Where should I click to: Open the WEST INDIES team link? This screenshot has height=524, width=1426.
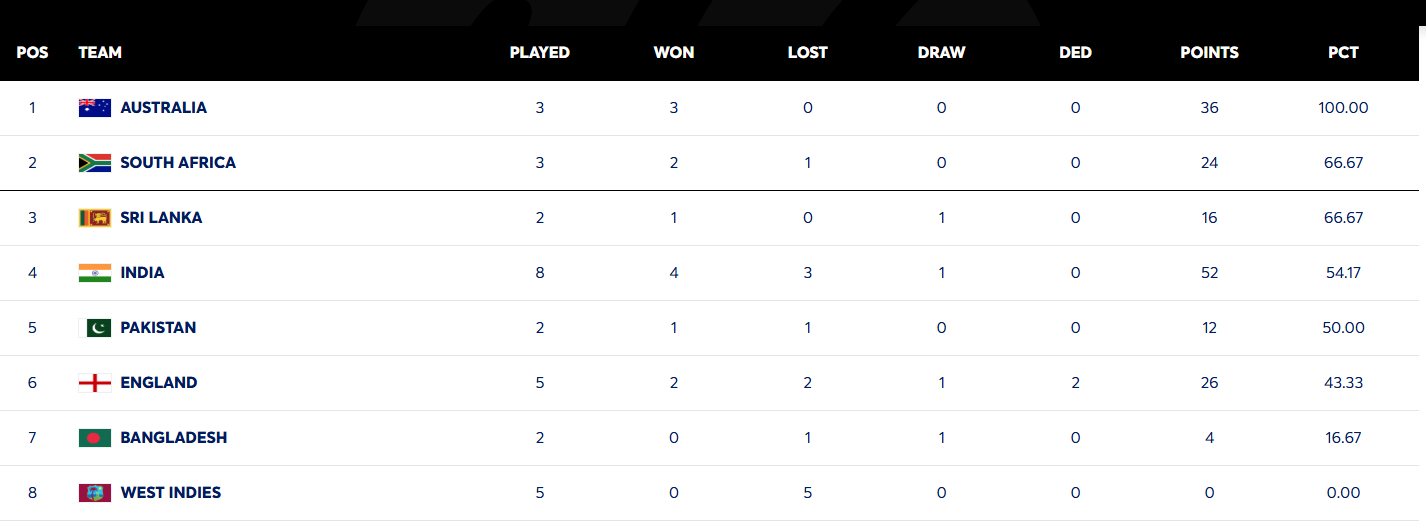170,493
